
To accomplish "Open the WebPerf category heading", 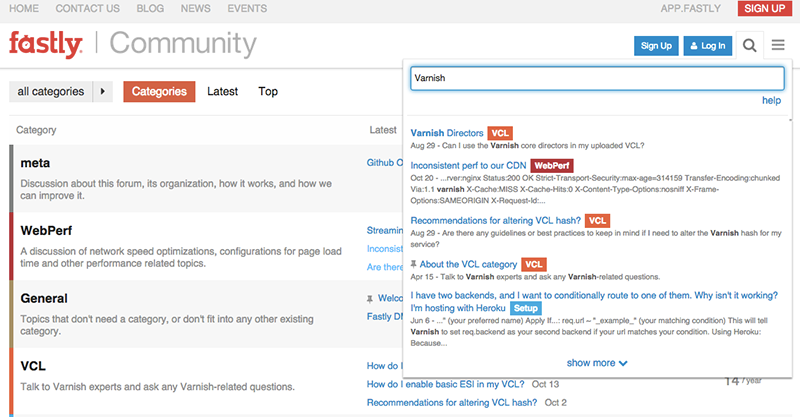I will click(46, 231).
